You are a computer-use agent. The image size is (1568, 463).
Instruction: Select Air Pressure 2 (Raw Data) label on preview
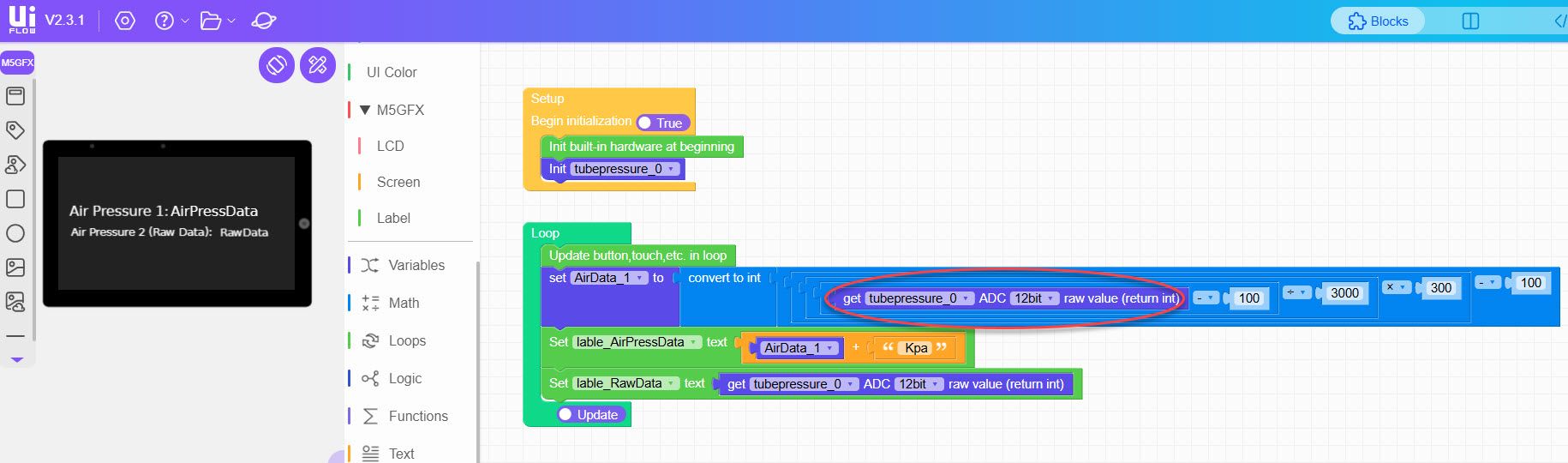[x=141, y=232]
